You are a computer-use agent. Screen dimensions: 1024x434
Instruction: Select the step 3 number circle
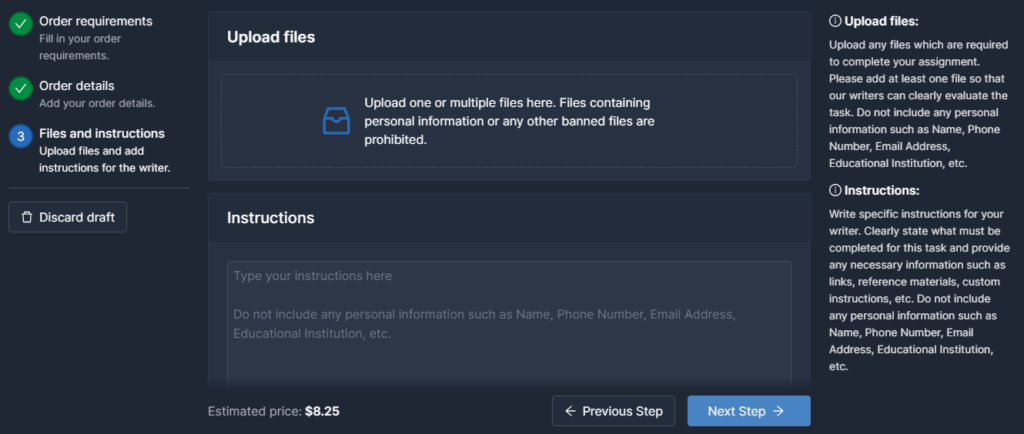[x=20, y=136]
